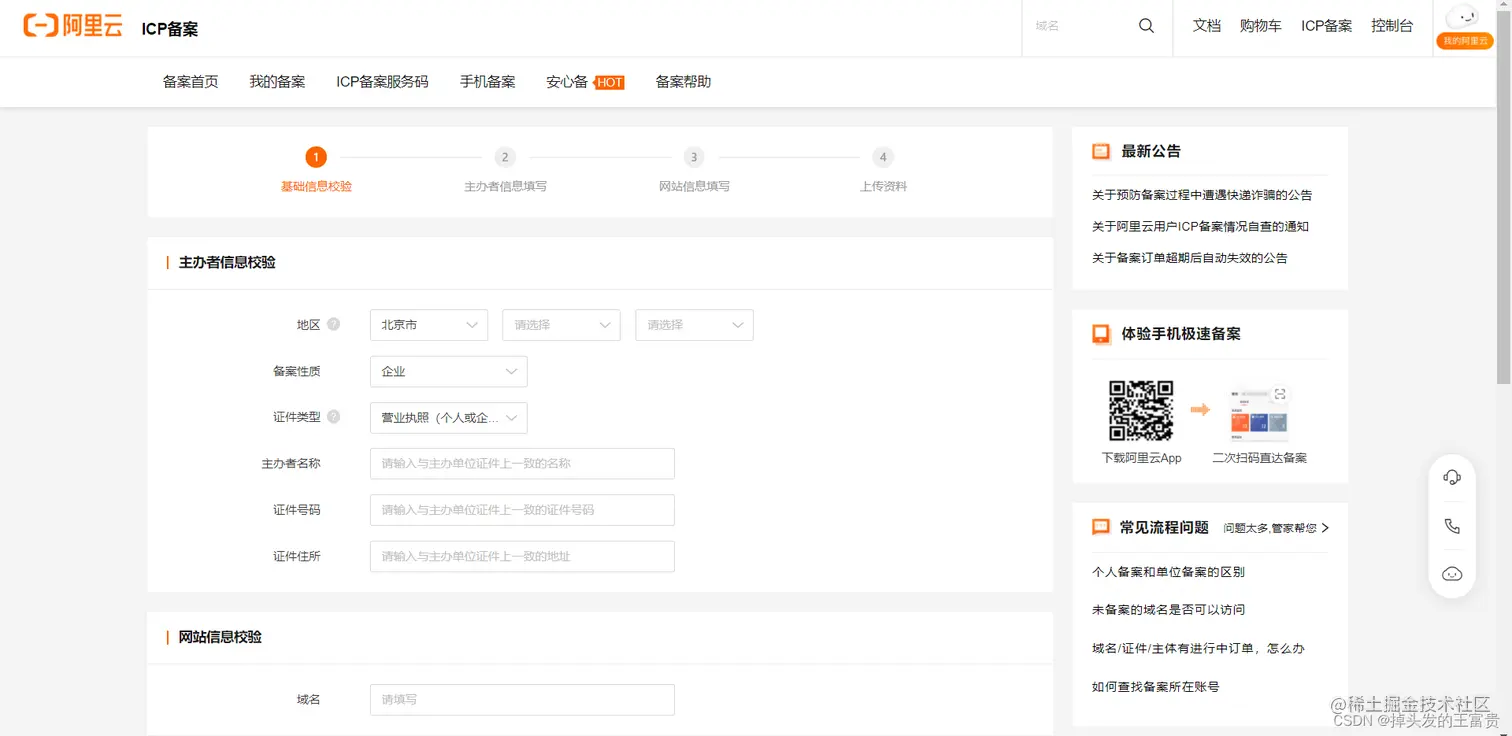Image resolution: width=1512 pixels, height=736 pixels.
Task: Open 如何查找备案所在账号
Action: coord(1156,687)
